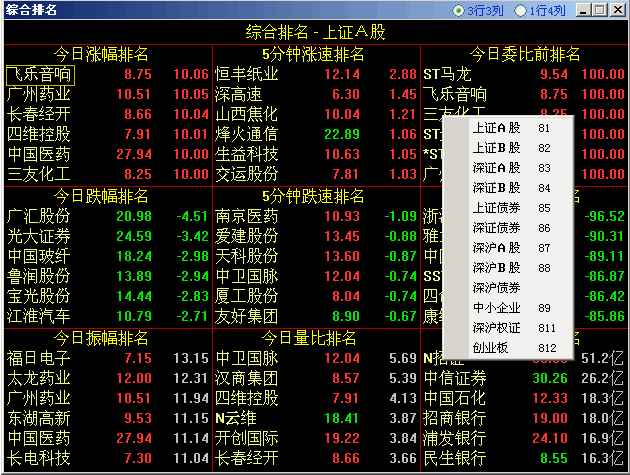Select 友好集团 stock row

point(316,316)
